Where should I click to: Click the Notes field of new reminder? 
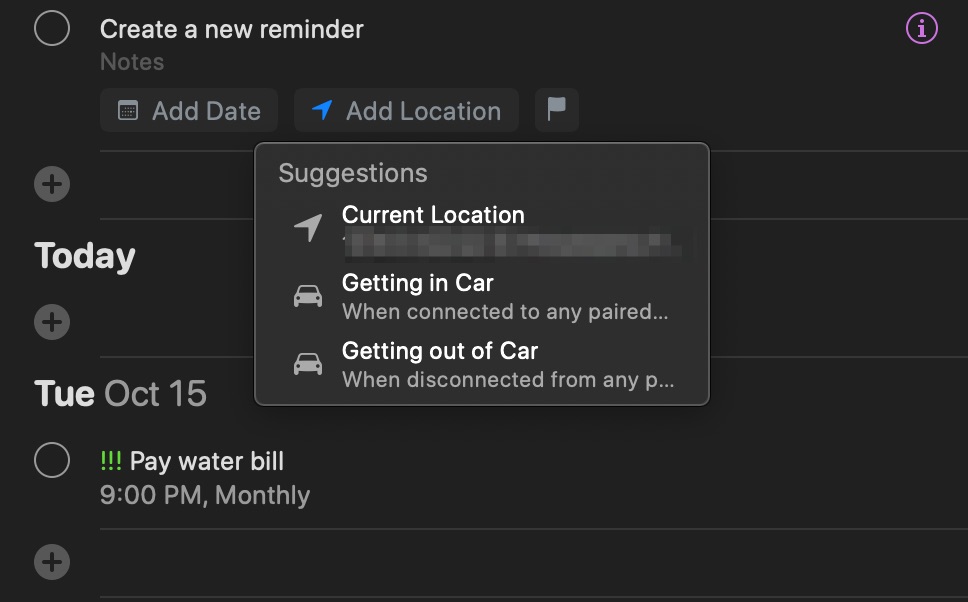[x=132, y=62]
